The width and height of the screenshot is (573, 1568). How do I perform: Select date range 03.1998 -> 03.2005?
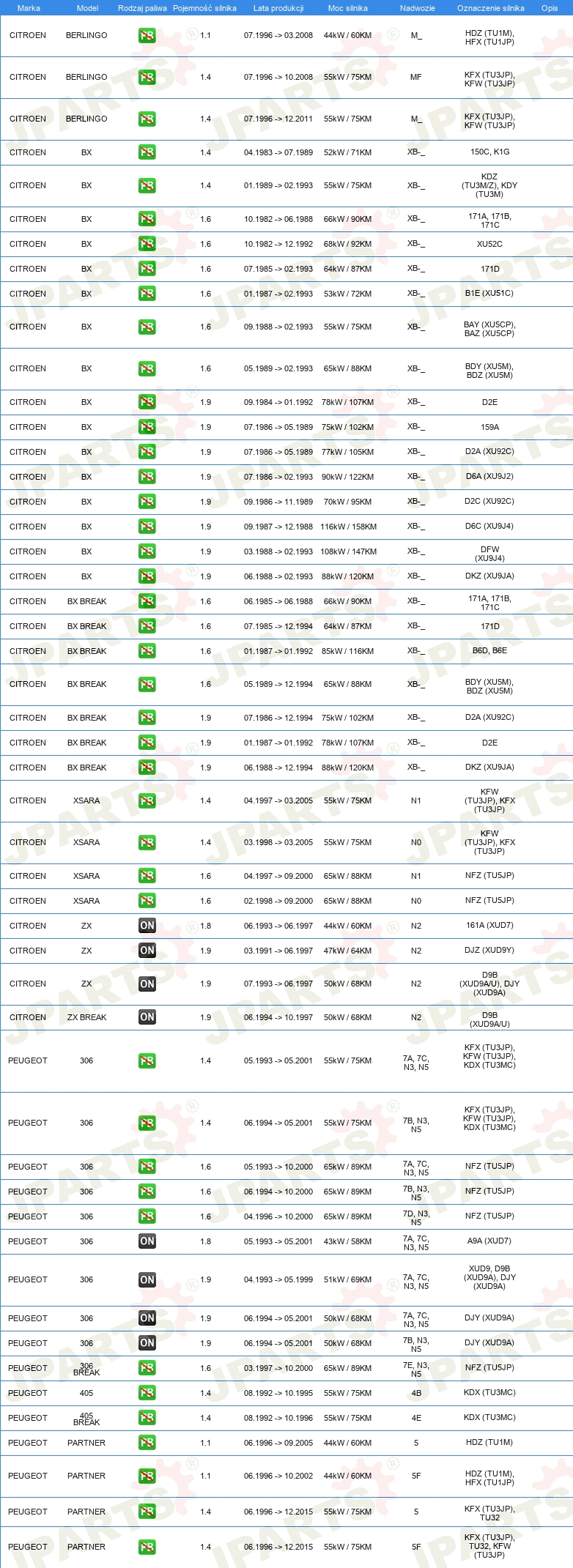pos(278,842)
